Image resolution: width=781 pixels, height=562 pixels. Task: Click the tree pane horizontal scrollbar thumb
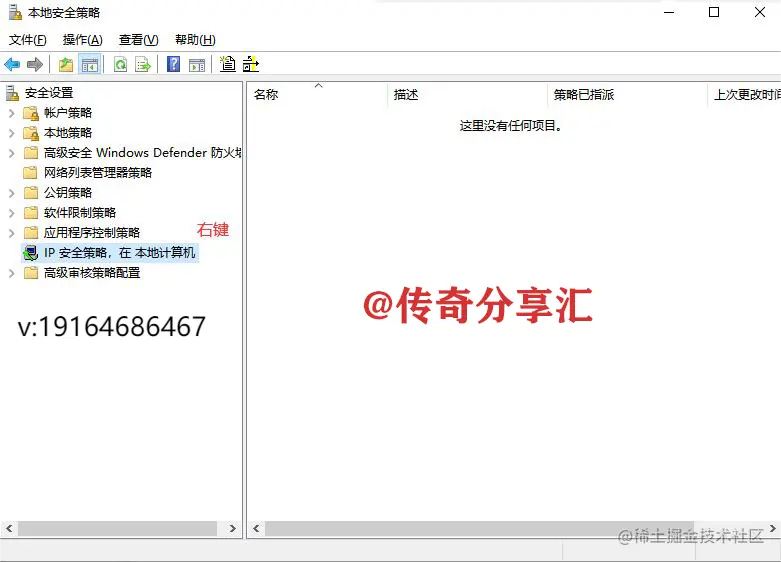(x=117, y=529)
